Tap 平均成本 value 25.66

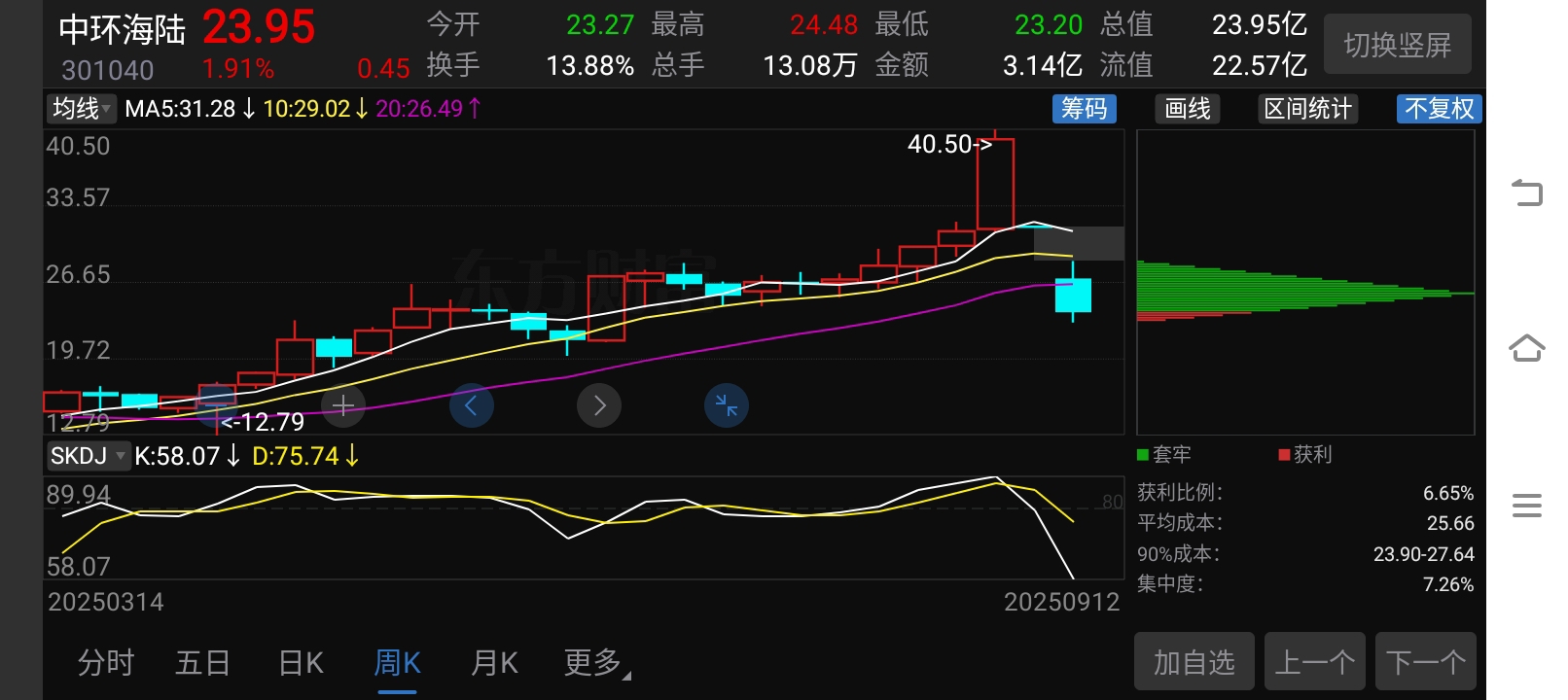tap(1450, 523)
